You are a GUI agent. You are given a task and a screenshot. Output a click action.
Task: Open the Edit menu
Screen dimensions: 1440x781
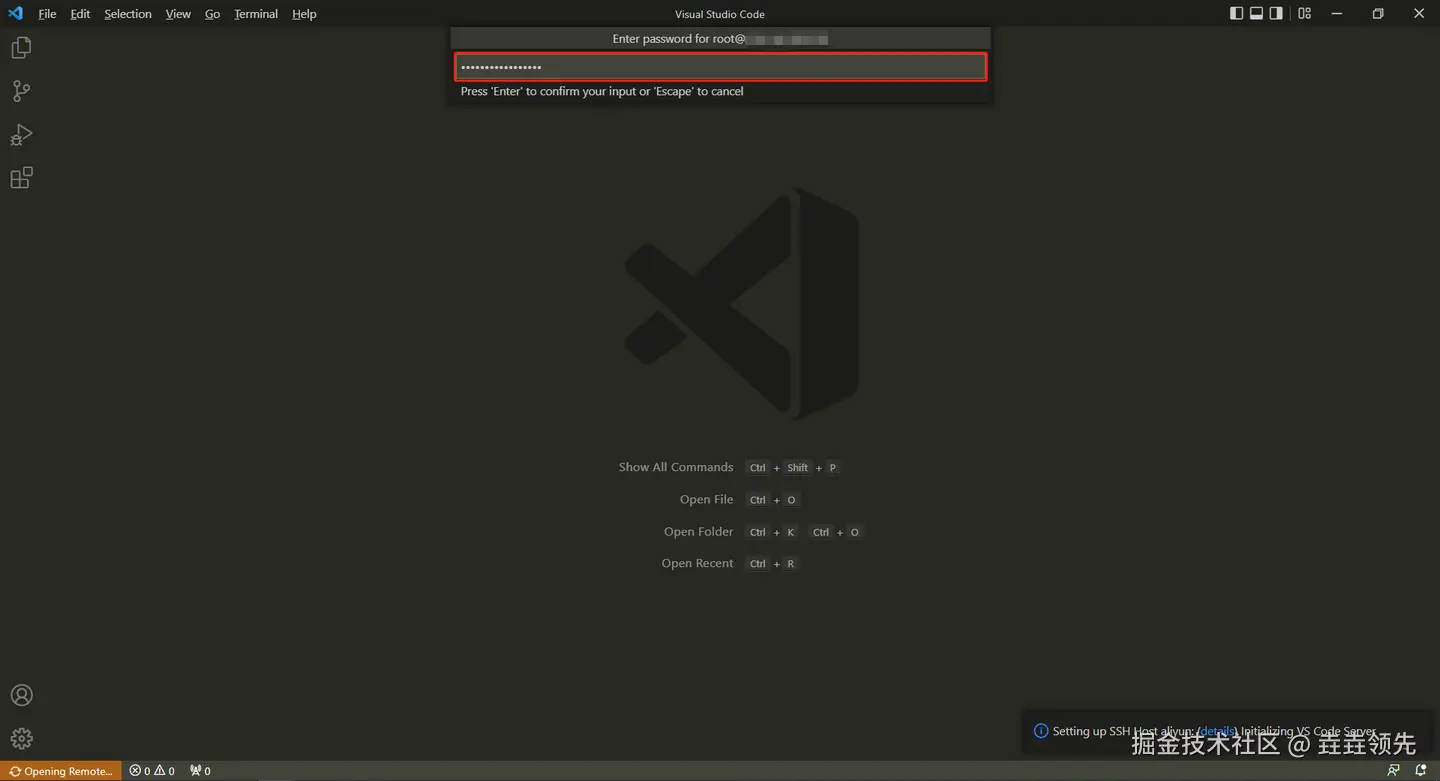click(x=80, y=14)
